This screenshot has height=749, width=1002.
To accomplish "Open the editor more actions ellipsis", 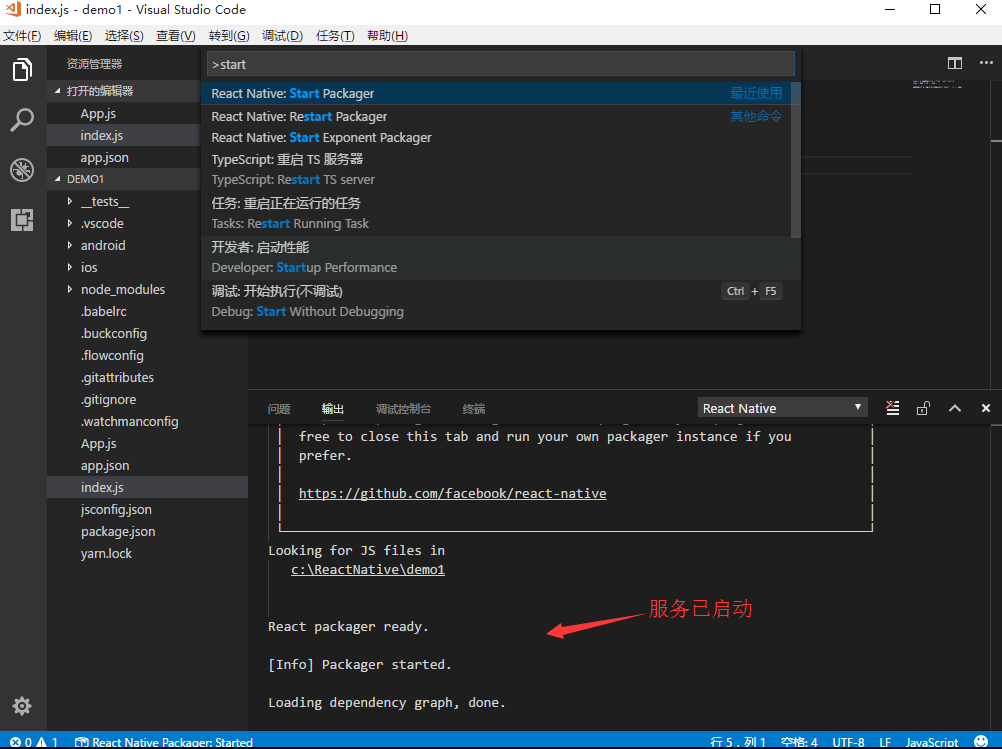I will 986,63.
